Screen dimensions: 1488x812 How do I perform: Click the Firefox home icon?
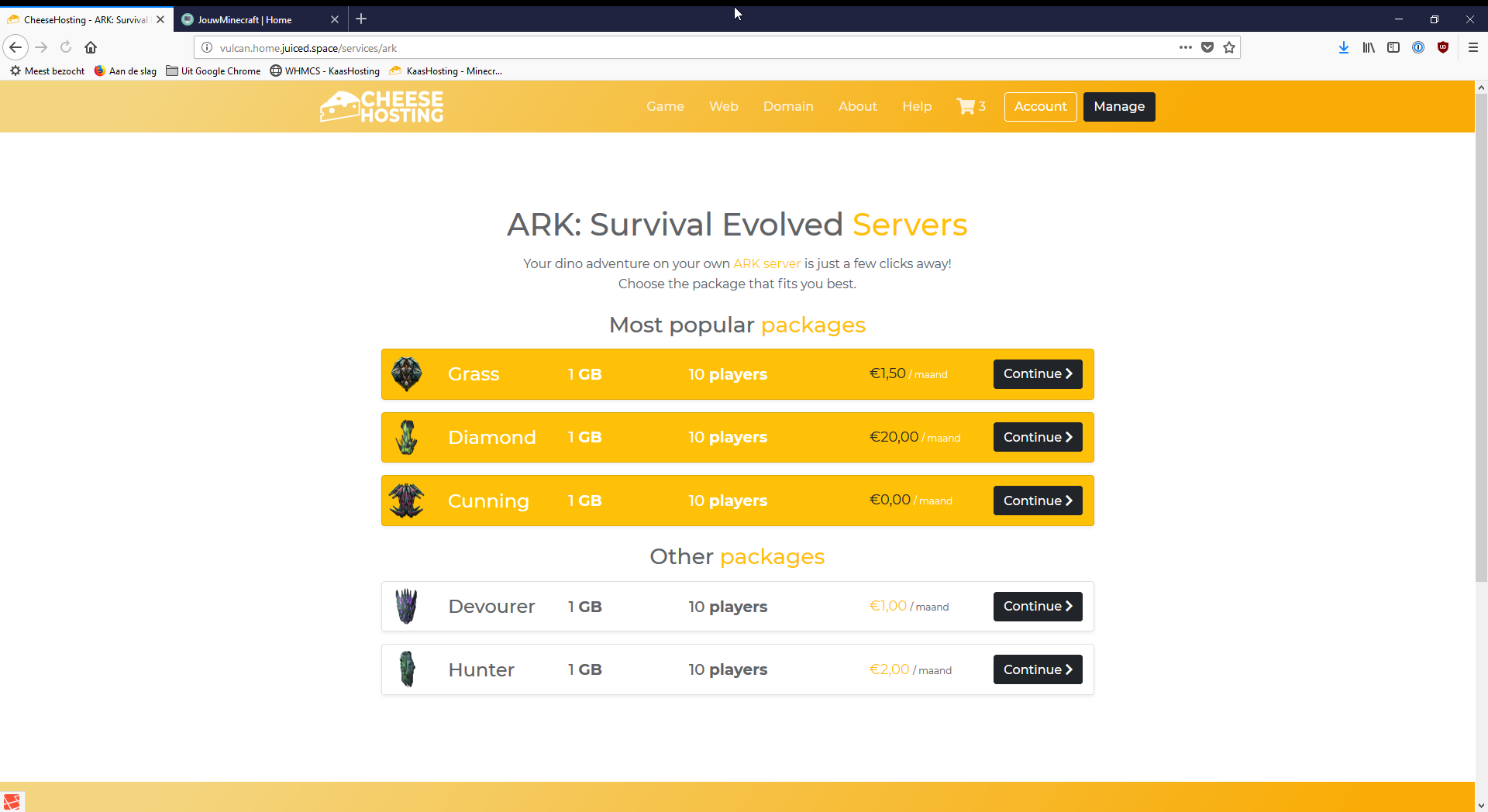(x=91, y=47)
